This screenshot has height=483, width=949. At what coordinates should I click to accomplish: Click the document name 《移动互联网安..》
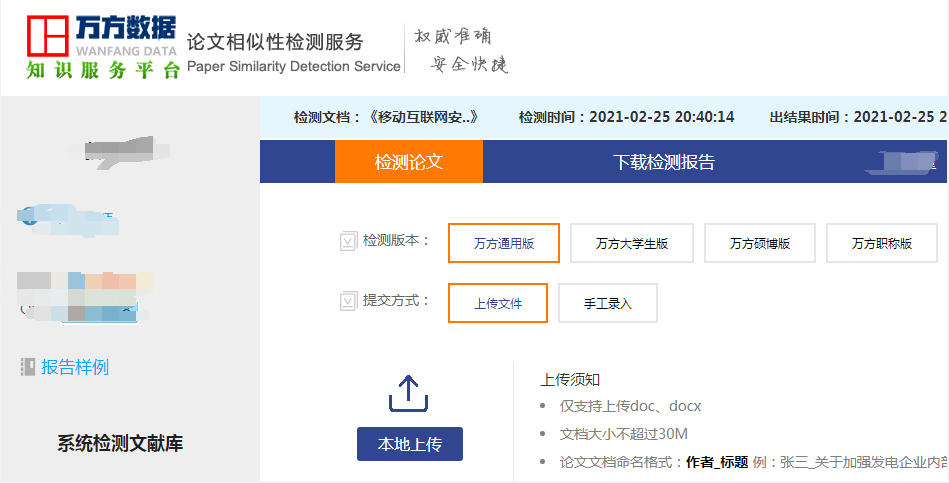coord(424,117)
